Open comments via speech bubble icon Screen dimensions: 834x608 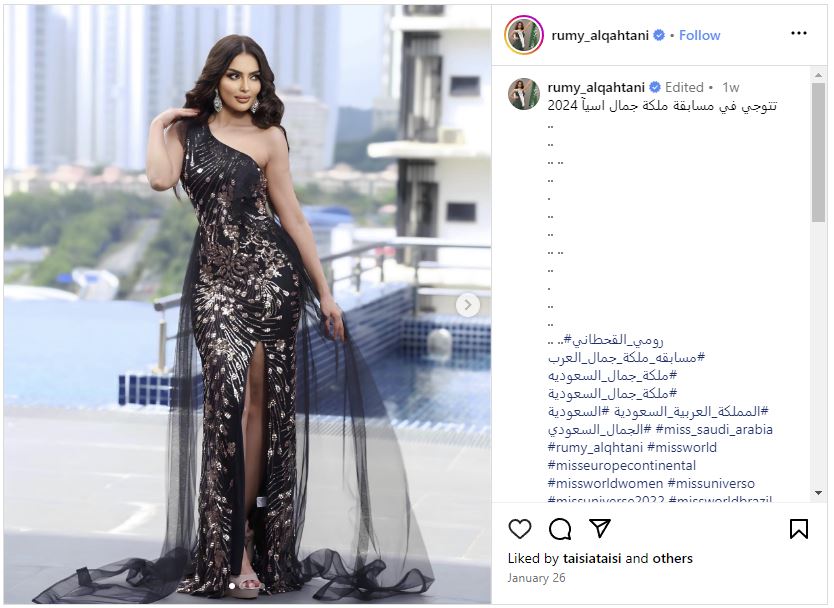(560, 529)
